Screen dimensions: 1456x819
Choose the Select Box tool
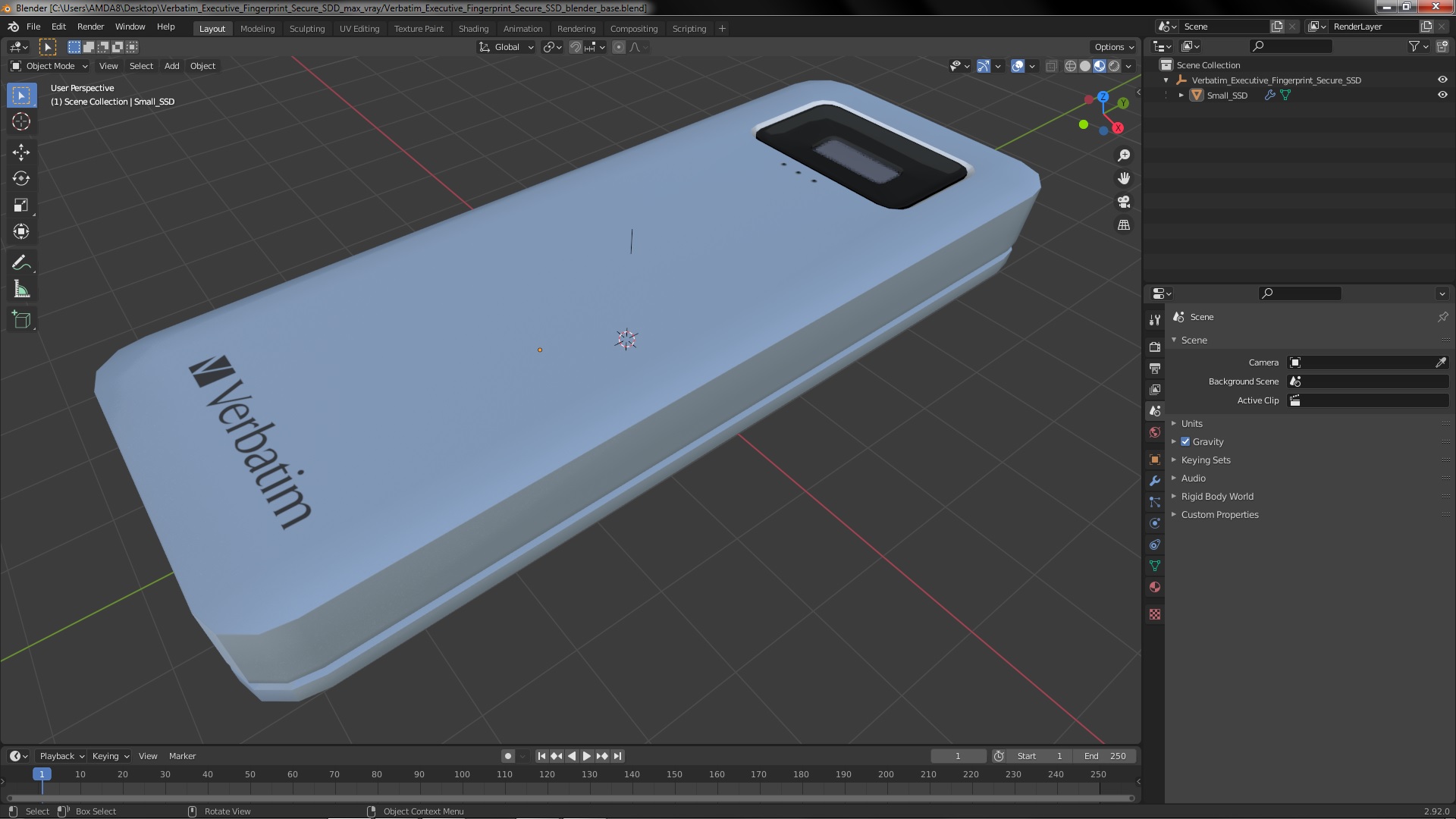point(21,95)
